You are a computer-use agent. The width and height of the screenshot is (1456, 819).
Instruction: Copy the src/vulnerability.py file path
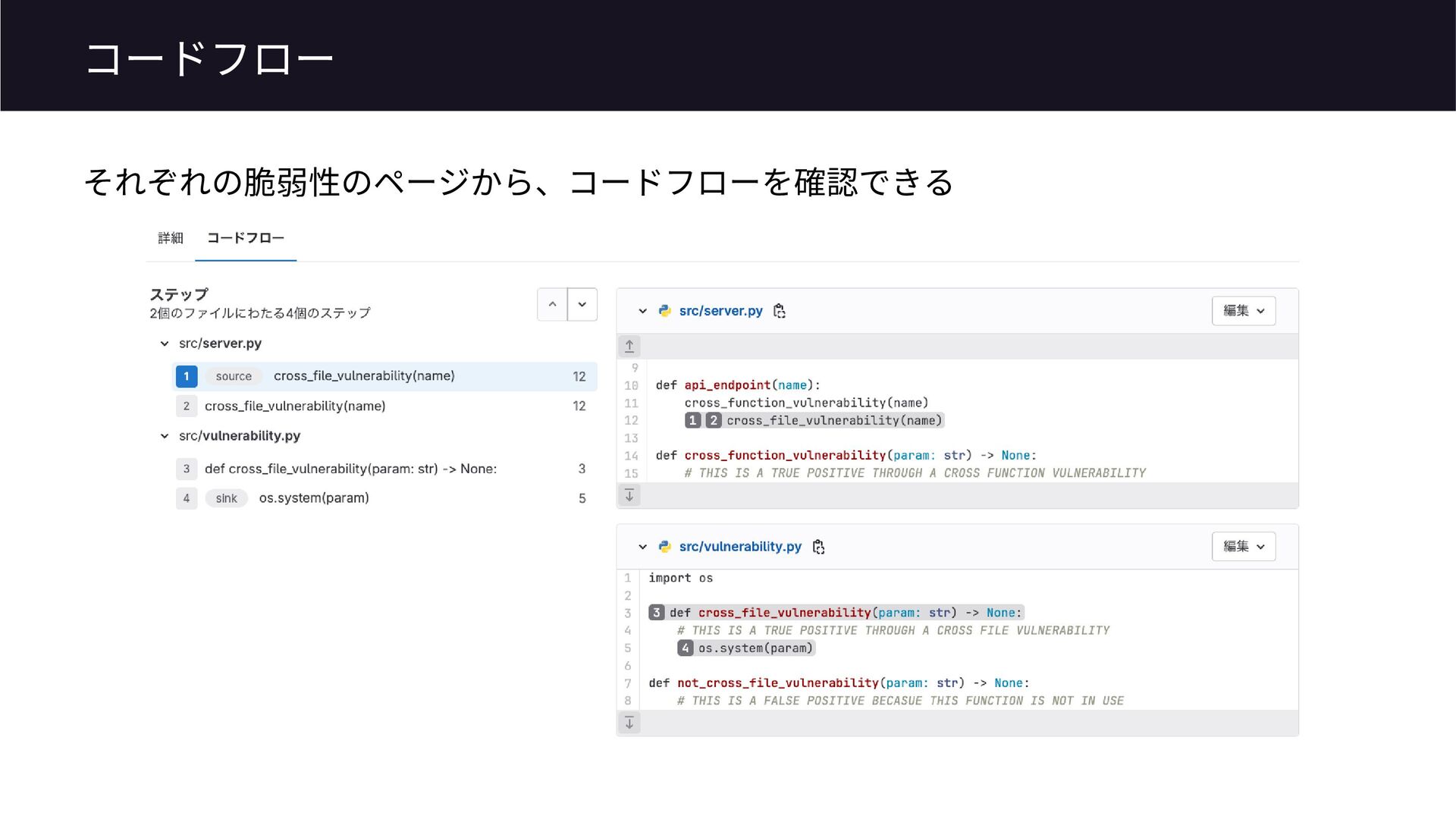click(x=818, y=547)
